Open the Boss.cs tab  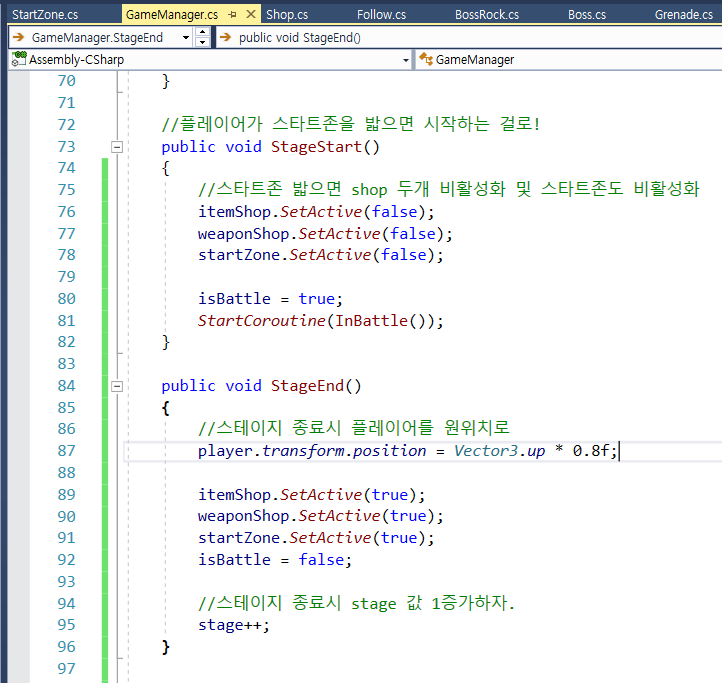point(587,15)
